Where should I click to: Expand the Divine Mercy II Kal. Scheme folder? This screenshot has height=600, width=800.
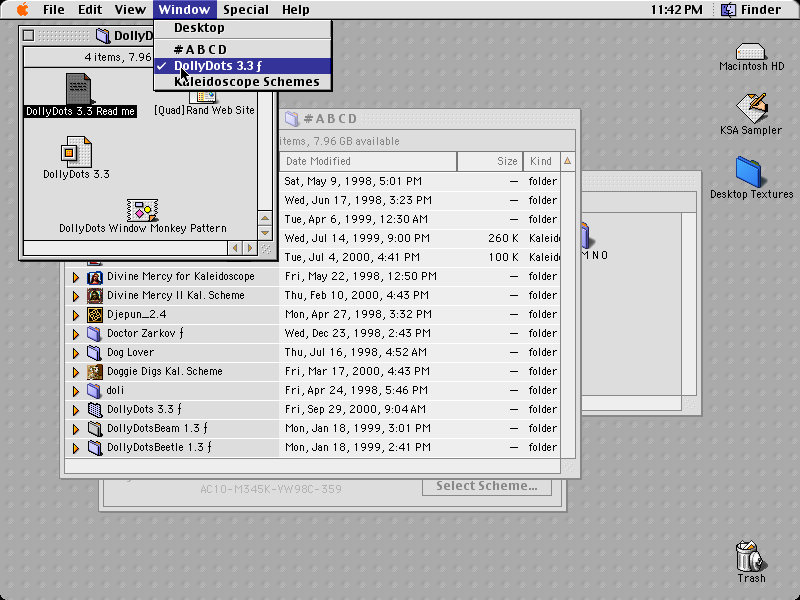(76, 296)
